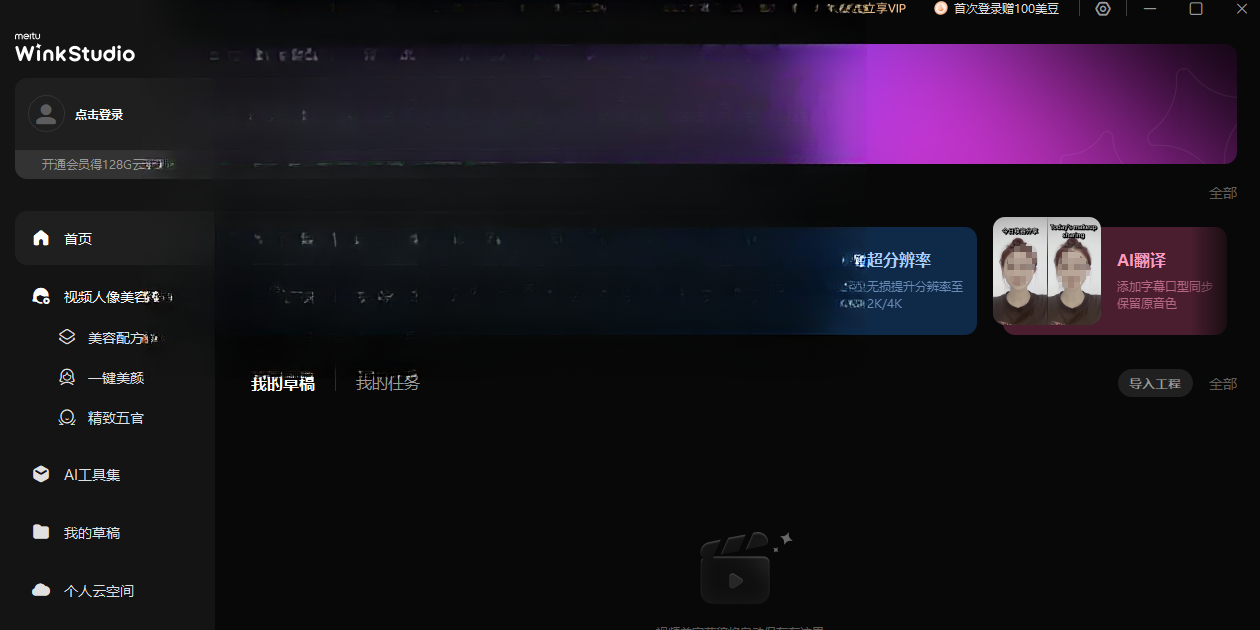Click 点击登录 to sign in
The height and width of the screenshot is (630, 1260).
coord(99,114)
